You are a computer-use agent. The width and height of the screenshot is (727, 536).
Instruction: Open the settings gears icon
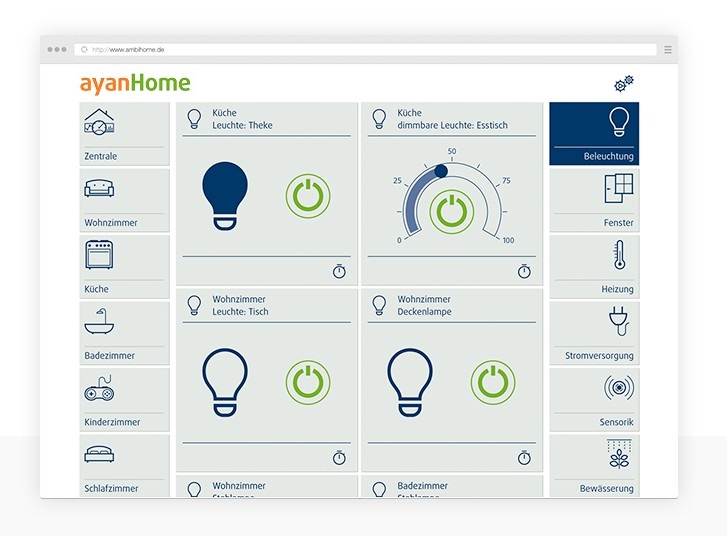tap(624, 83)
